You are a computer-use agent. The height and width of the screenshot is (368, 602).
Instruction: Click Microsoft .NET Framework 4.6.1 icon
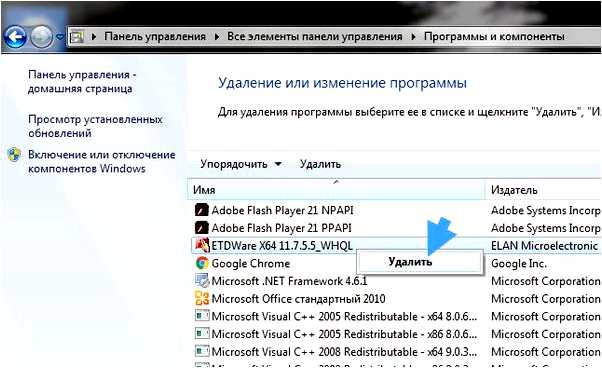tap(202, 281)
